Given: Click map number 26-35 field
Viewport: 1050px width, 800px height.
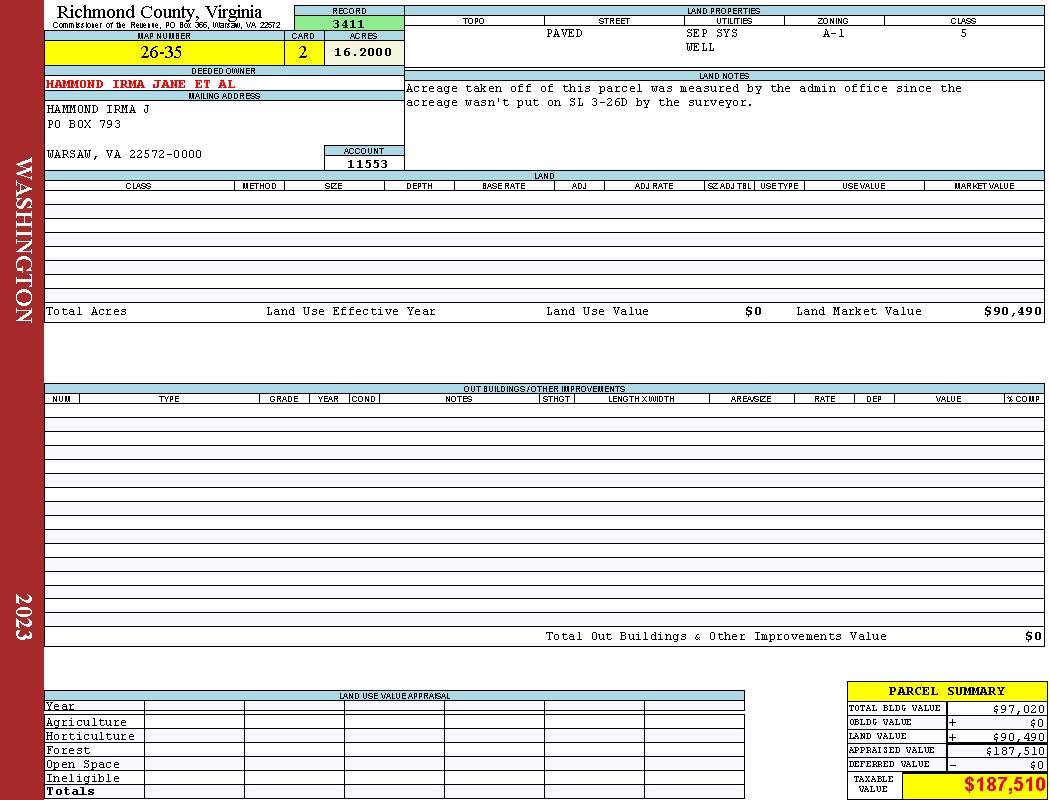Looking at the screenshot, I should (164, 52).
